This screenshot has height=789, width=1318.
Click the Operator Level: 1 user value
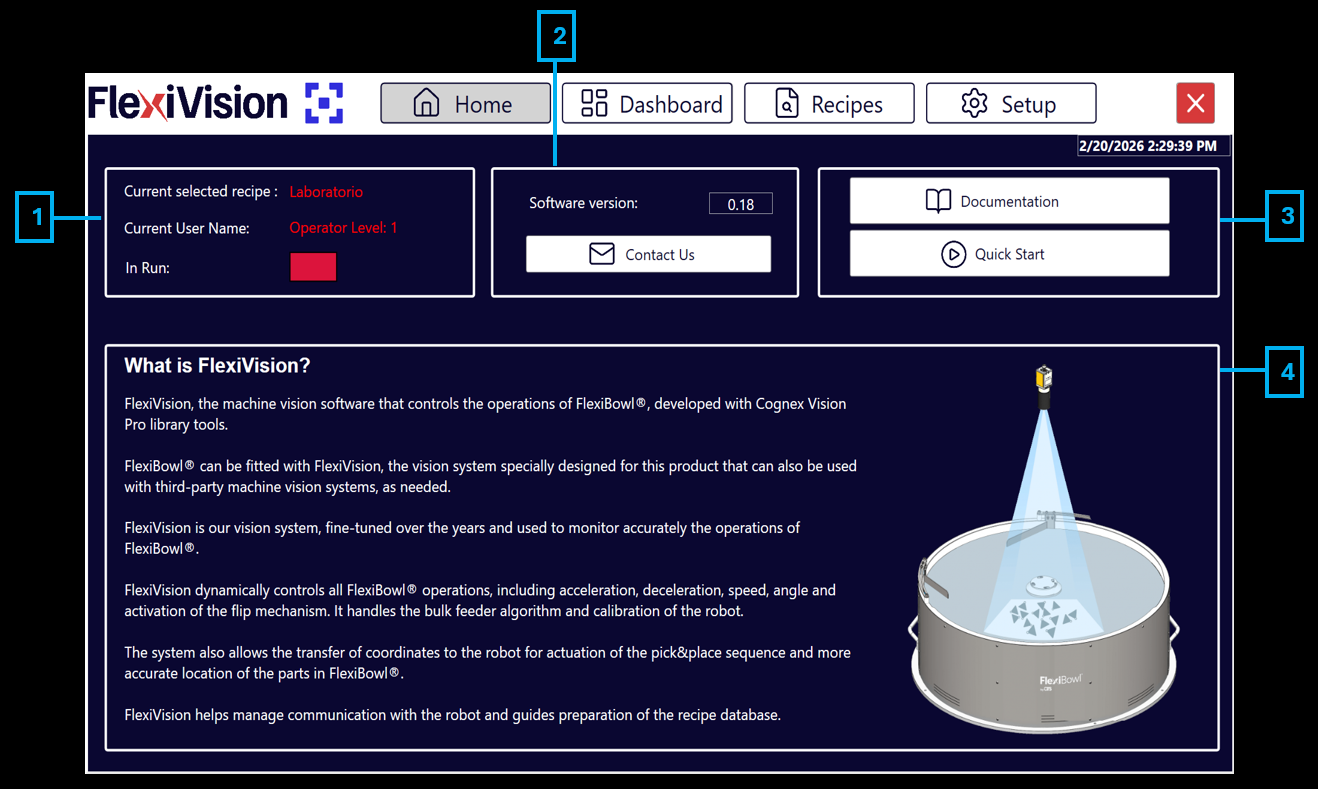(x=343, y=228)
